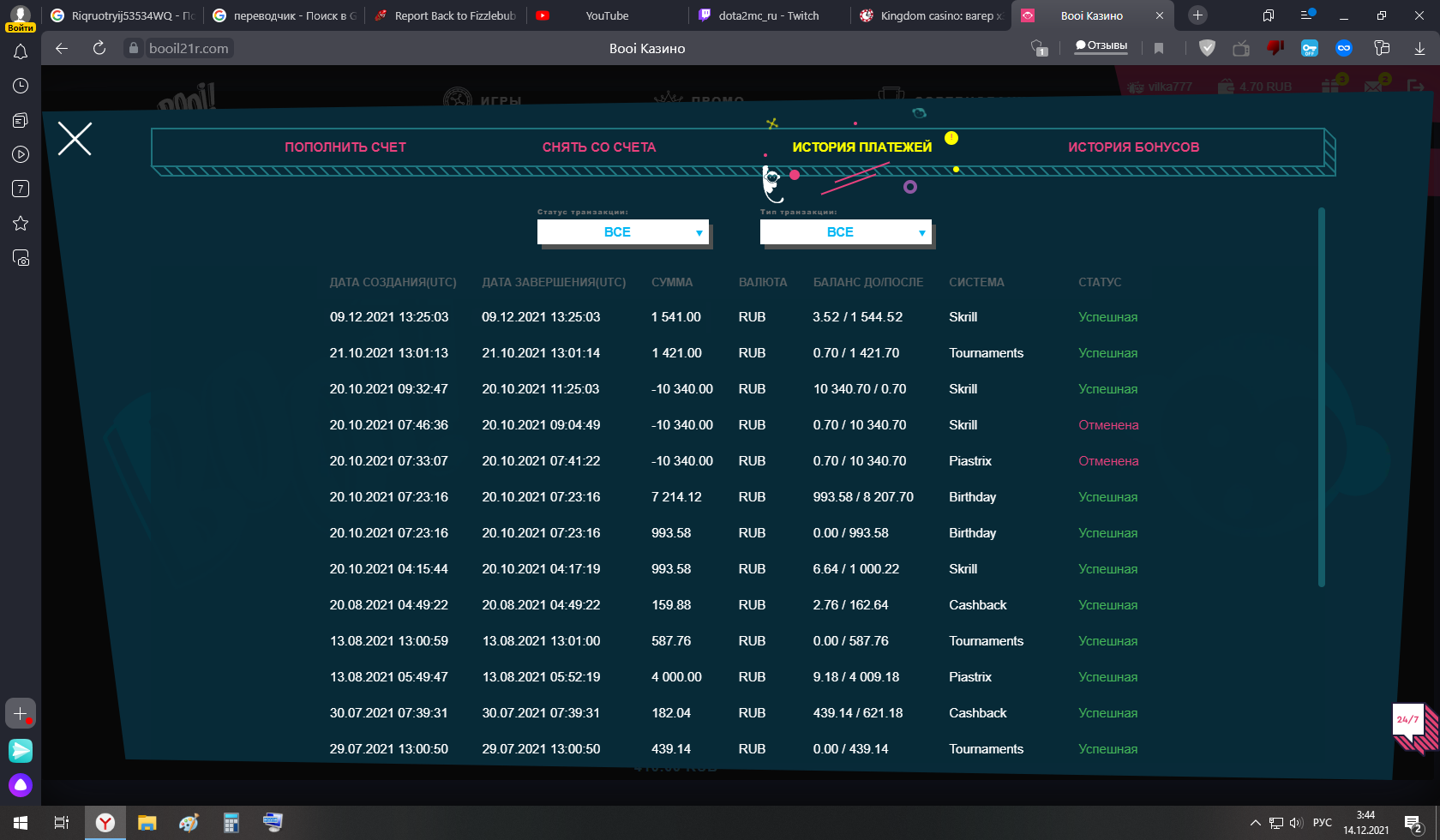Screen dimensions: 1440x840
Task: Open the ИСТОРИЯ БОНУСОВ tab
Action: (1133, 147)
